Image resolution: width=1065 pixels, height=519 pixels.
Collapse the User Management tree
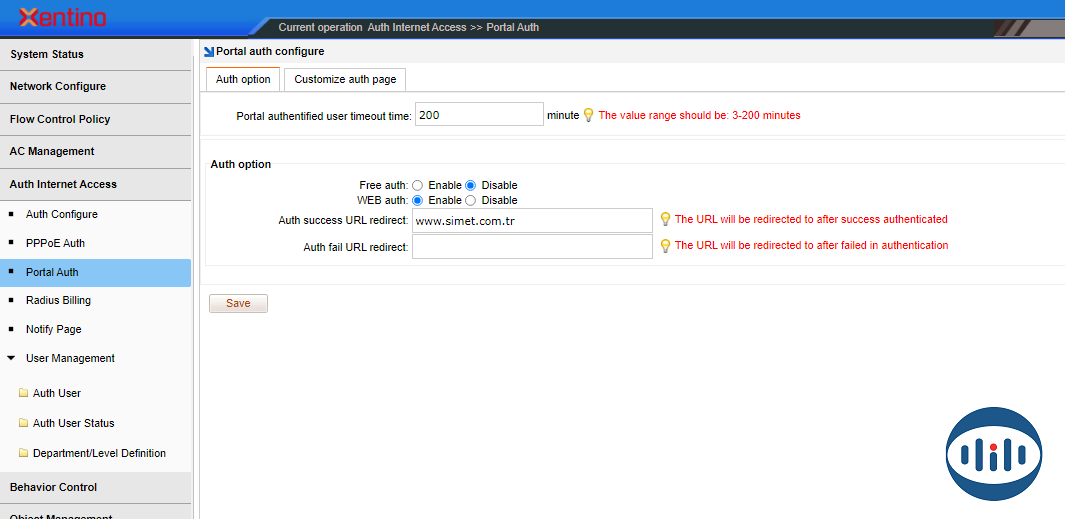click(x=11, y=358)
